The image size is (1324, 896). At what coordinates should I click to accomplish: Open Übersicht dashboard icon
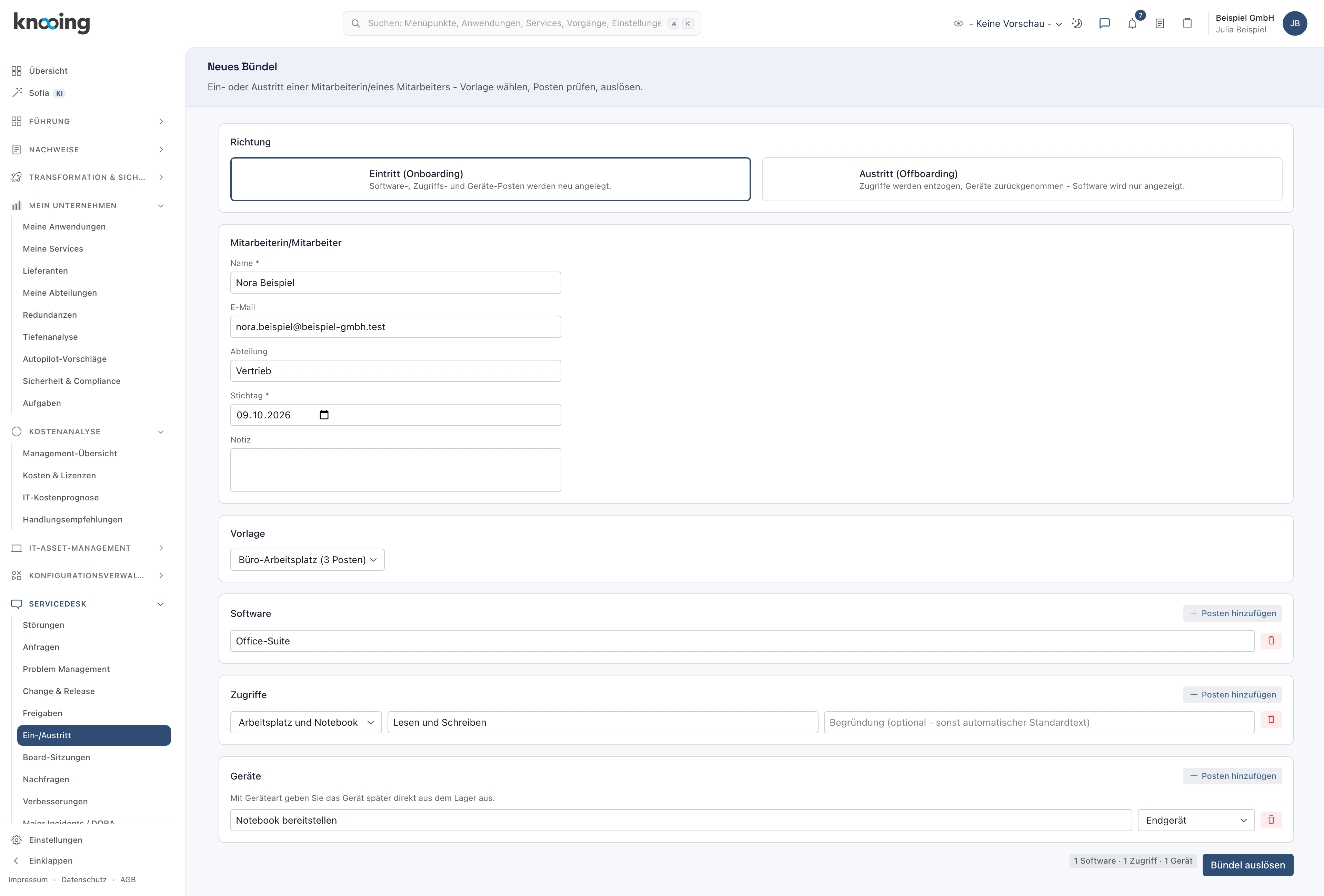17,71
